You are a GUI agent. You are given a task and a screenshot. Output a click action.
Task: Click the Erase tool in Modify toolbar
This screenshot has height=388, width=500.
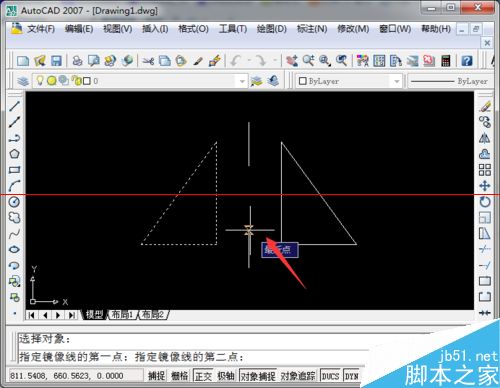(485, 106)
